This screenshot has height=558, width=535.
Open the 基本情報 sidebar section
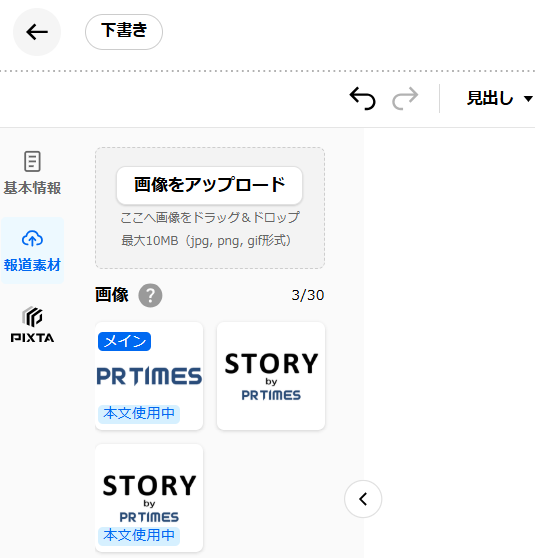[32, 173]
